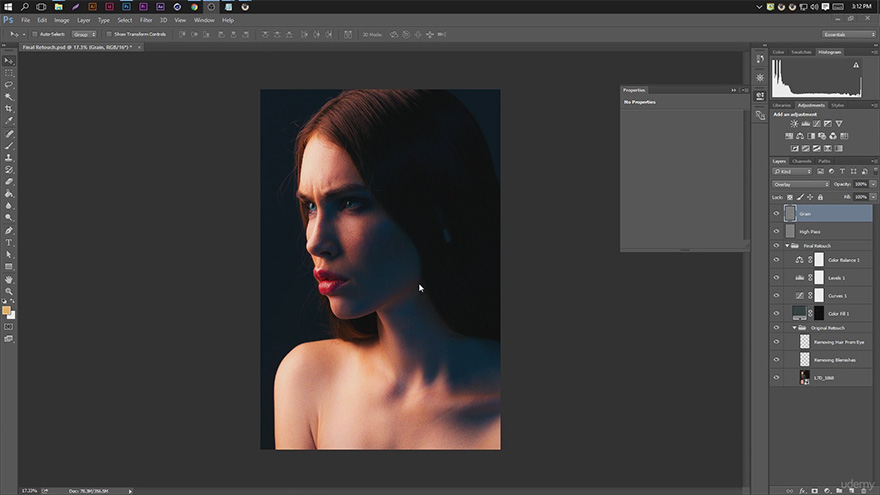The image size is (880, 495).
Task: Open the Opacity slider dropdown arrow
Action: (x=873, y=184)
